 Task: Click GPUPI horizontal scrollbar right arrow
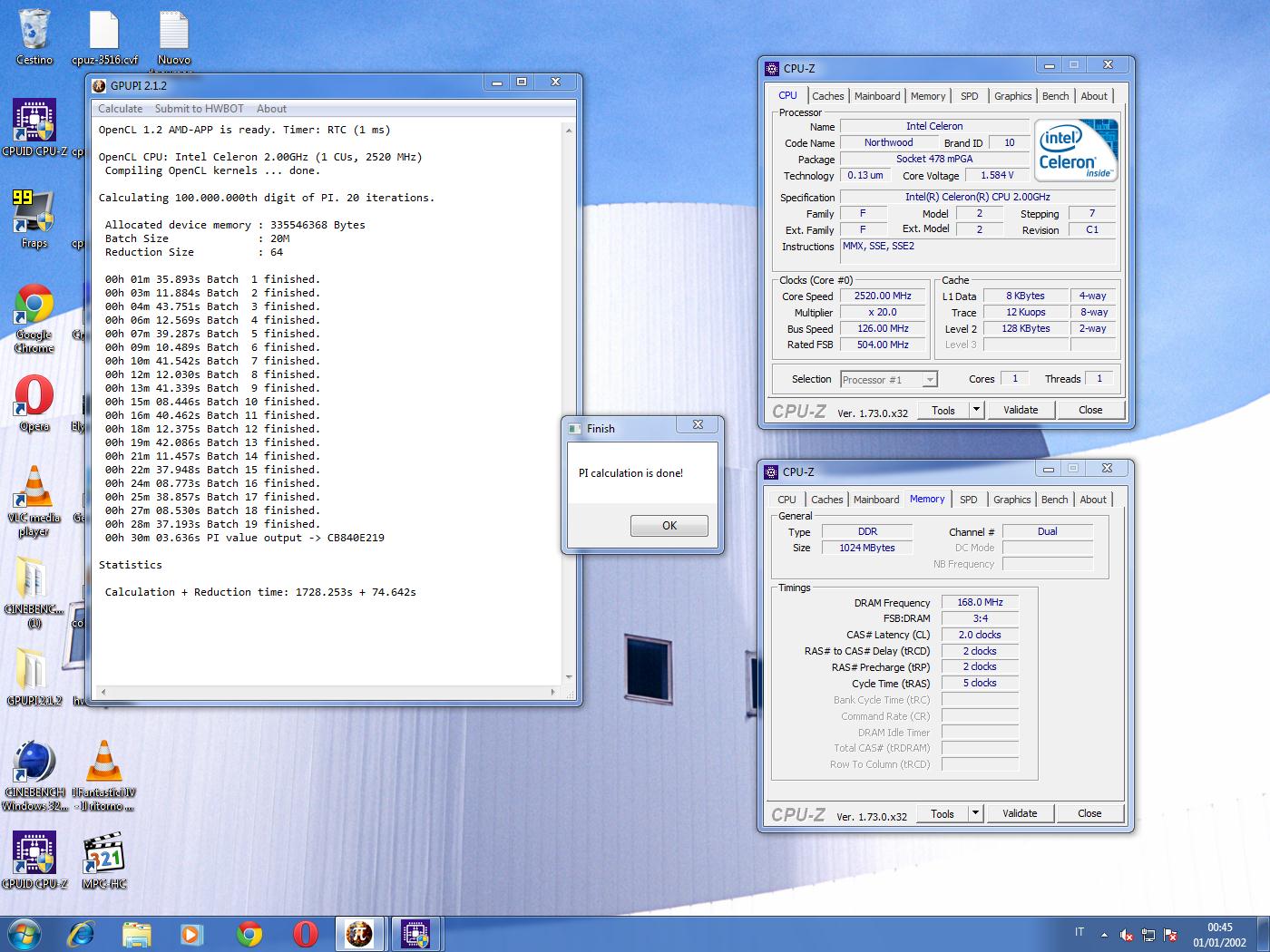[x=553, y=692]
